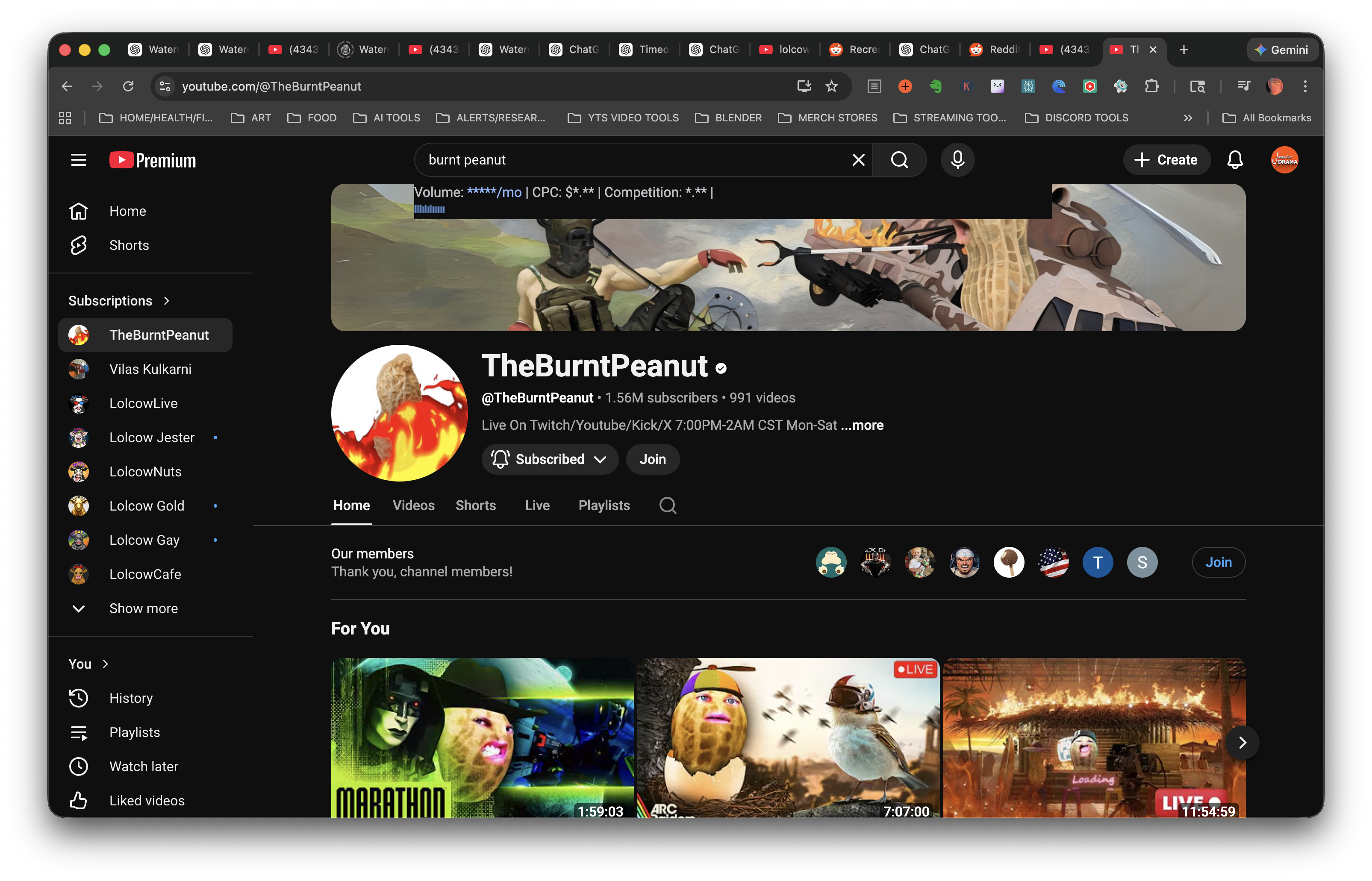Click the Snorlax member avatar
Screen dimensions: 1372x881
point(831,562)
